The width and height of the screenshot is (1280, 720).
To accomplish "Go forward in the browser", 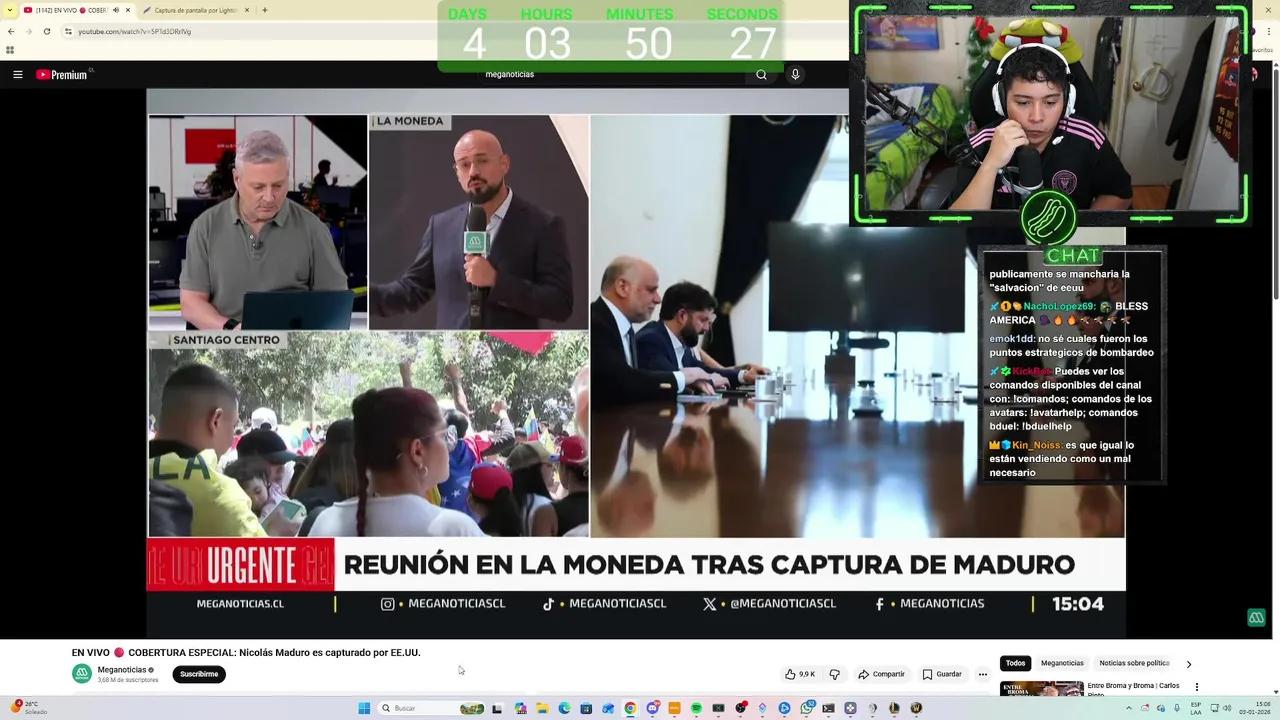I will pyautogui.click(x=29, y=31).
